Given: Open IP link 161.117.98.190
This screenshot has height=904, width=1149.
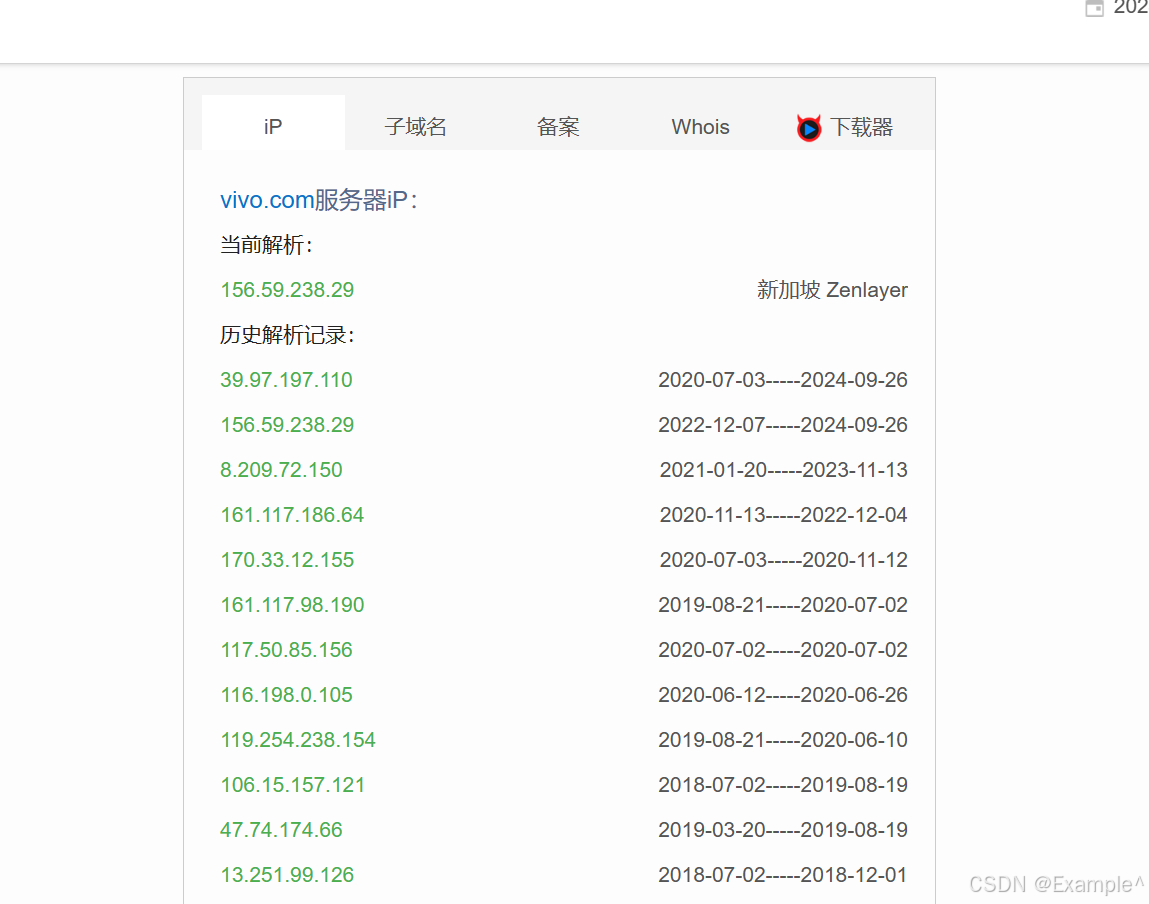Looking at the screenshot, I should coord(292,605).
